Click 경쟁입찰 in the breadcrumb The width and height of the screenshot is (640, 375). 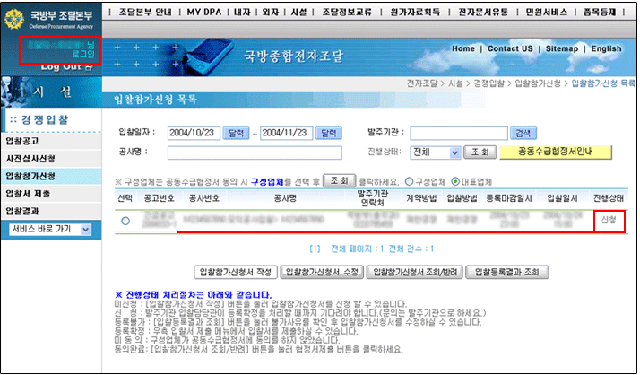click(489, 84)
